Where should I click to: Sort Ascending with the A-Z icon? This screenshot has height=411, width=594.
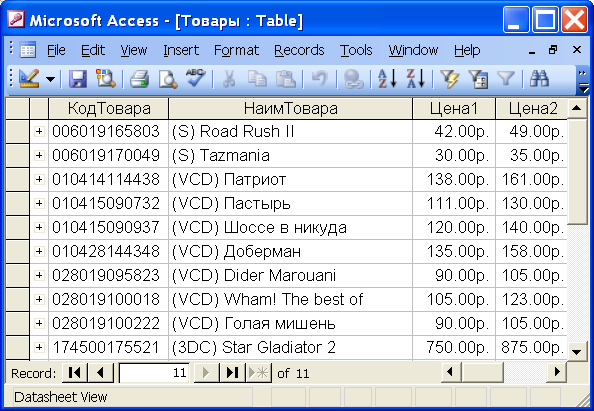click(387, 79)
